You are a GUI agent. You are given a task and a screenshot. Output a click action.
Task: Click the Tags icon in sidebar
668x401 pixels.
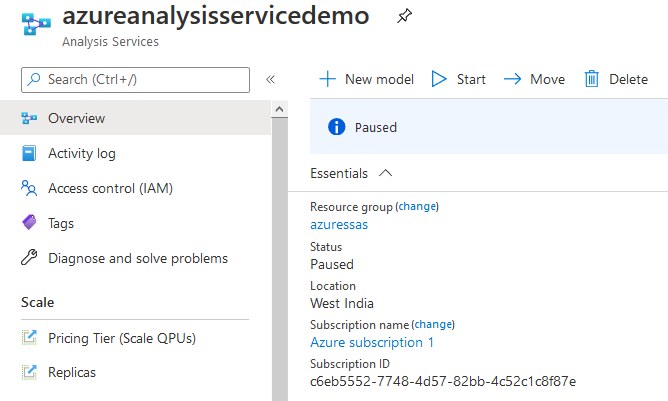29,223
